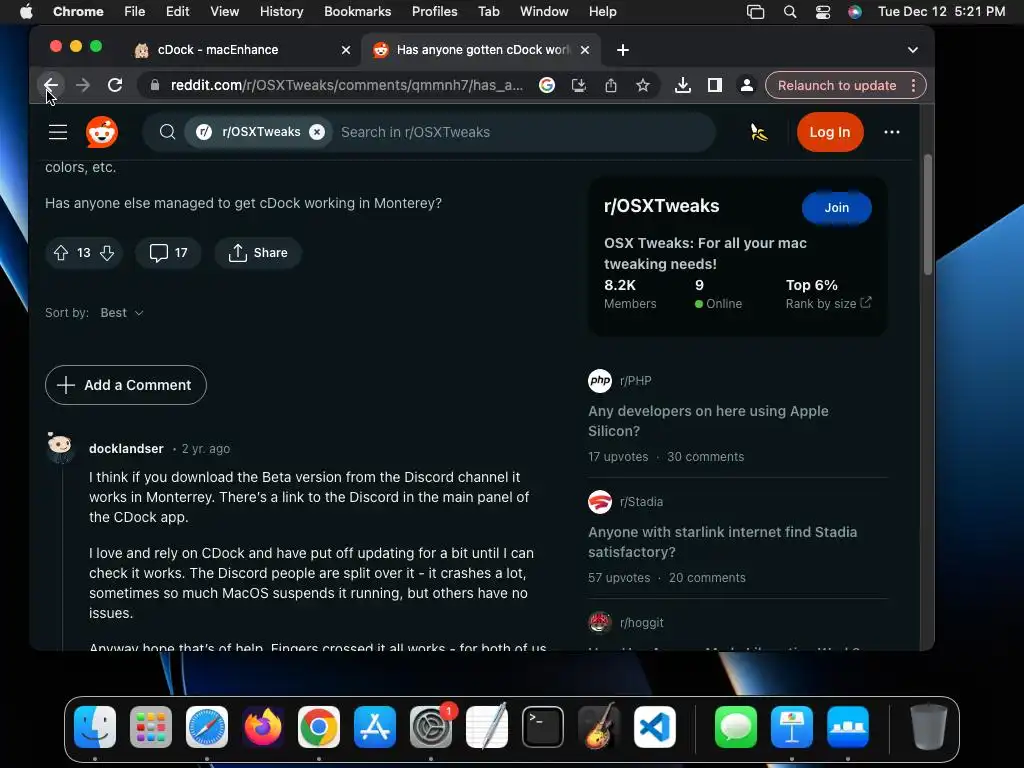Click the Google icon in address bar
The width and height of the screenshot is (1024, 768).
click(x=547, y=85)
